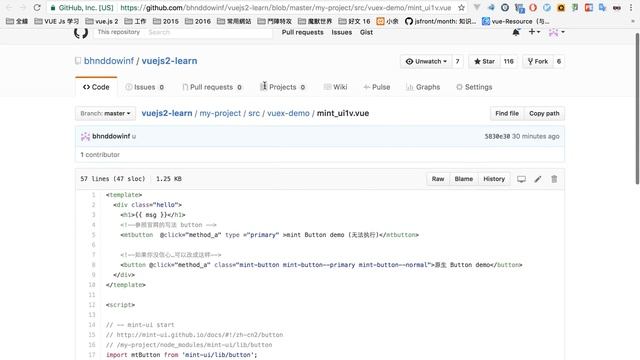The image size is (640, 360).
Task: Open the header Issues link
Action: click(x=342, y=32)
